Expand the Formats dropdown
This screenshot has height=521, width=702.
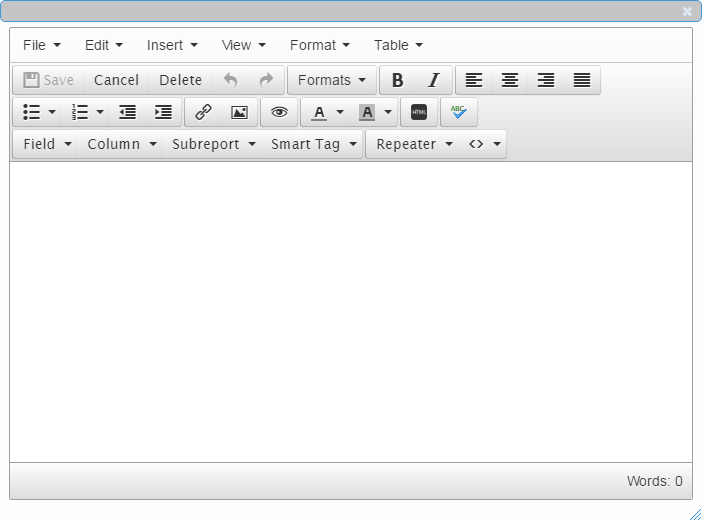coord(331,80)
